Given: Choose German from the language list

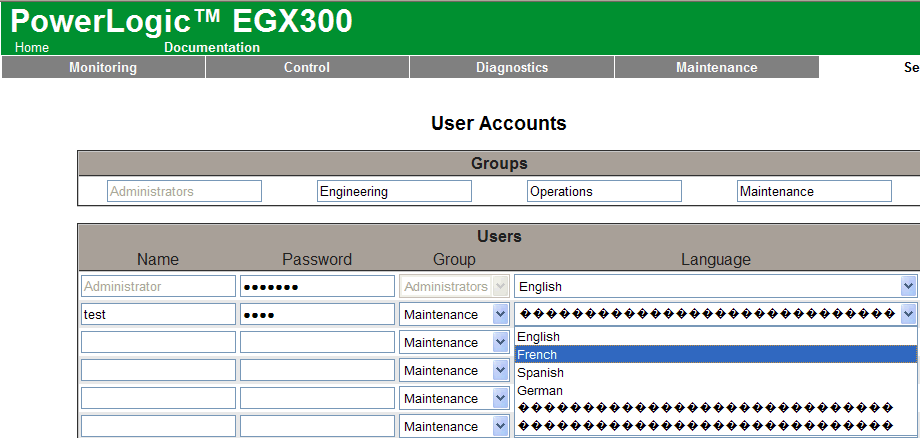Looking at the screenshot, I should pyautogui.click(x=715, y=391).
